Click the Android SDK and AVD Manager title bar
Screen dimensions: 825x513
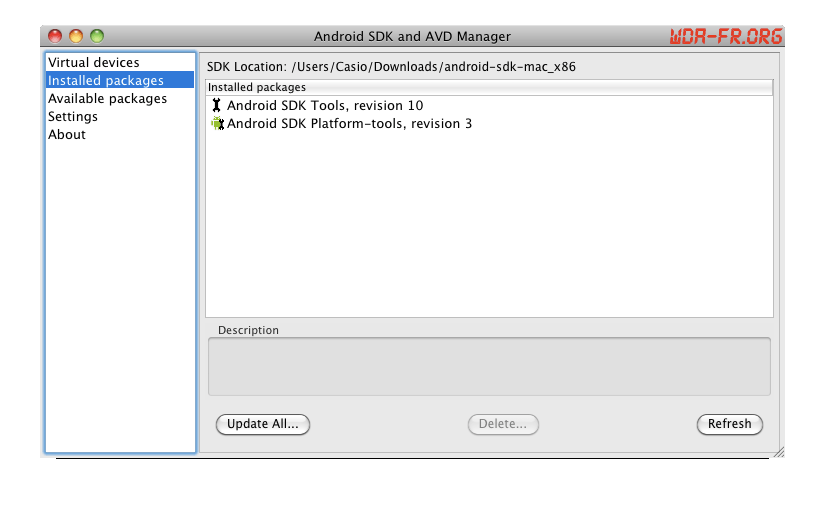coord(412,36)
